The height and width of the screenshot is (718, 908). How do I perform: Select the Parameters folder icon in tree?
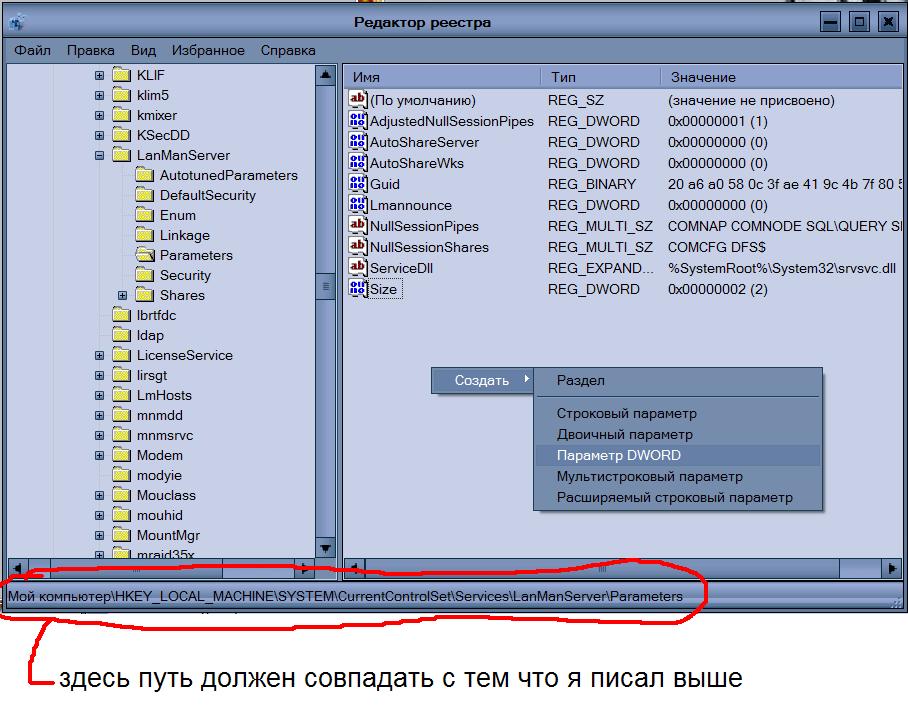point(144,255)
